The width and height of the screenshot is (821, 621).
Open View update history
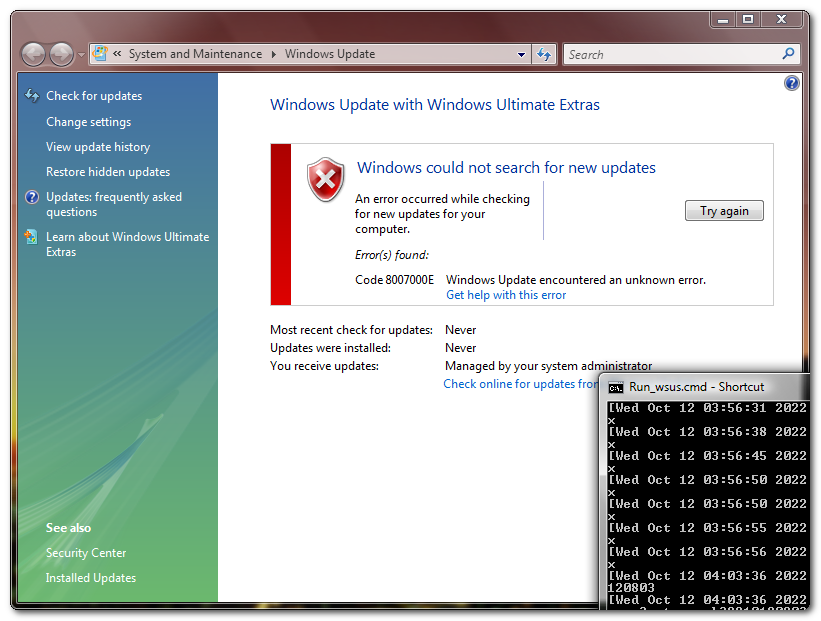click(98, 147)
